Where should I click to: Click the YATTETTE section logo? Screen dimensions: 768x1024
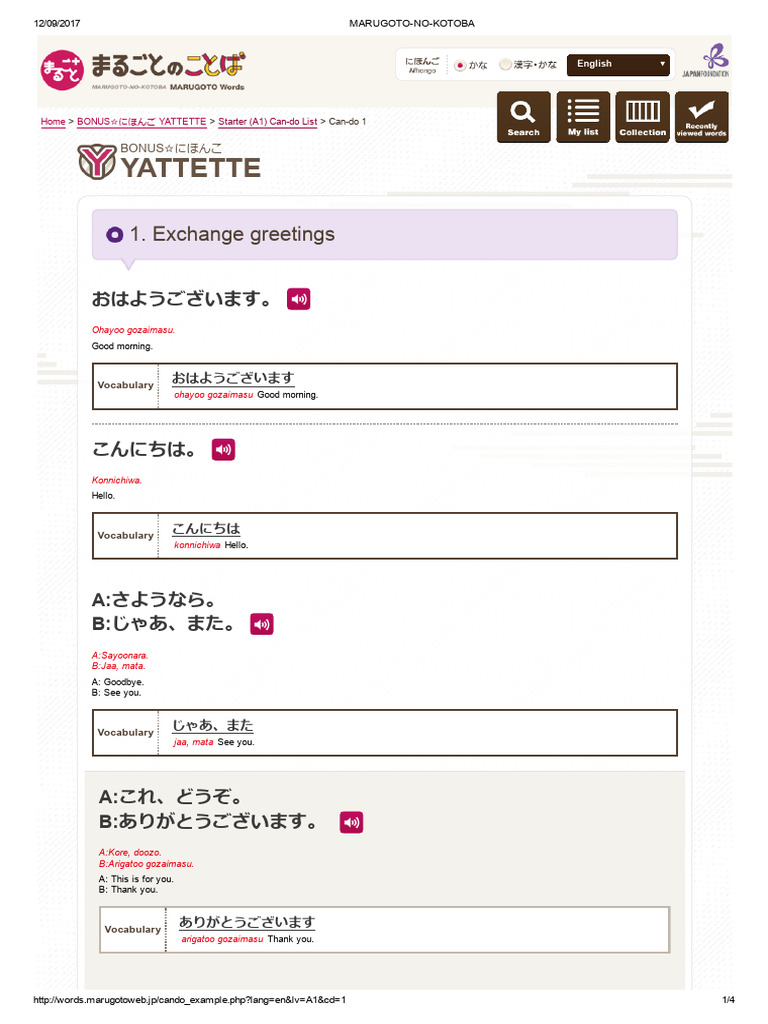click(170, 162)
